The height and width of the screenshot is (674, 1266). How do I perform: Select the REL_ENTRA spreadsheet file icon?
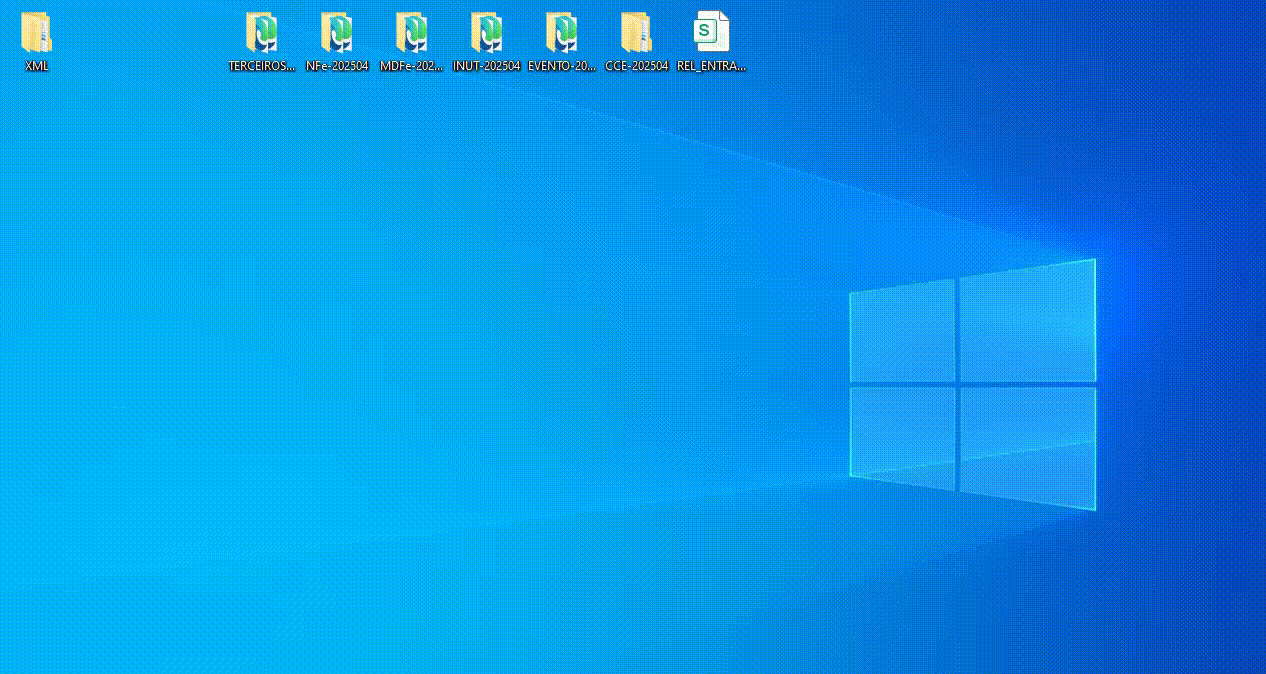pos(711,32)
